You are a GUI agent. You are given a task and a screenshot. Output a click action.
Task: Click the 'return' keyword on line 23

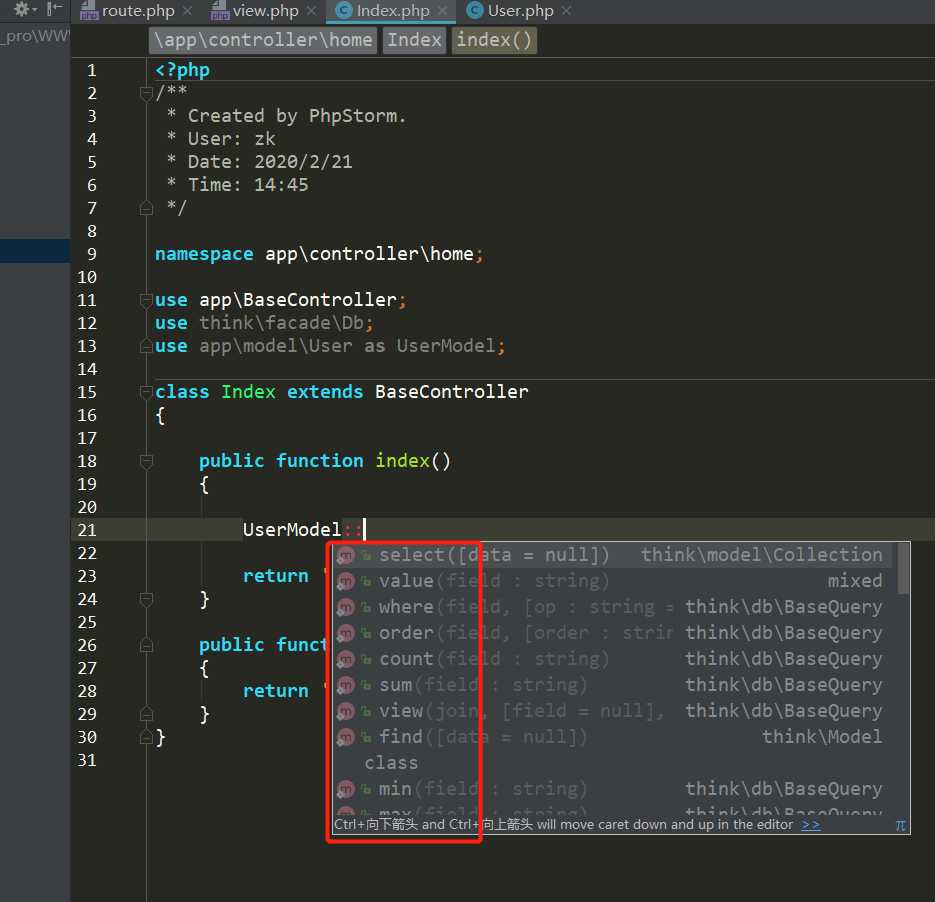275,576
